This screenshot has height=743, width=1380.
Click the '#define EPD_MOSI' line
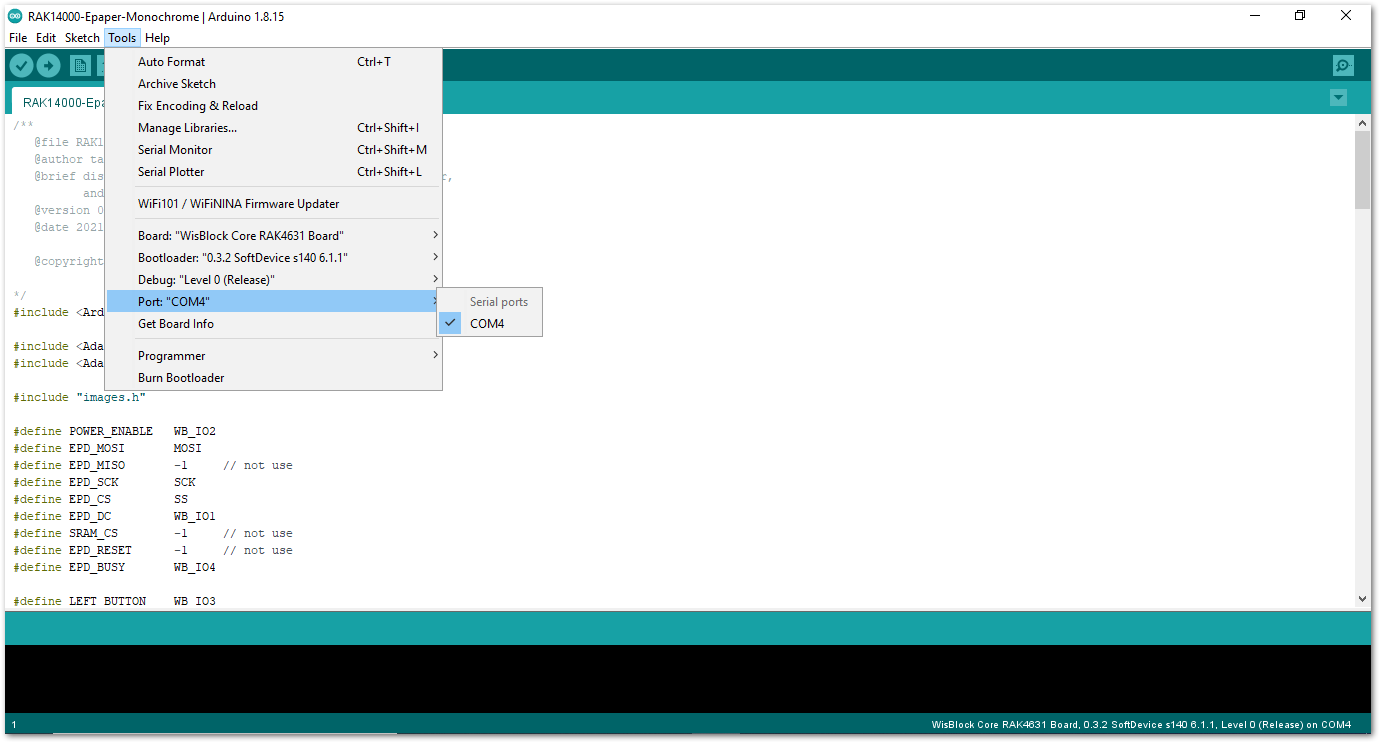[x=107, y=449]
